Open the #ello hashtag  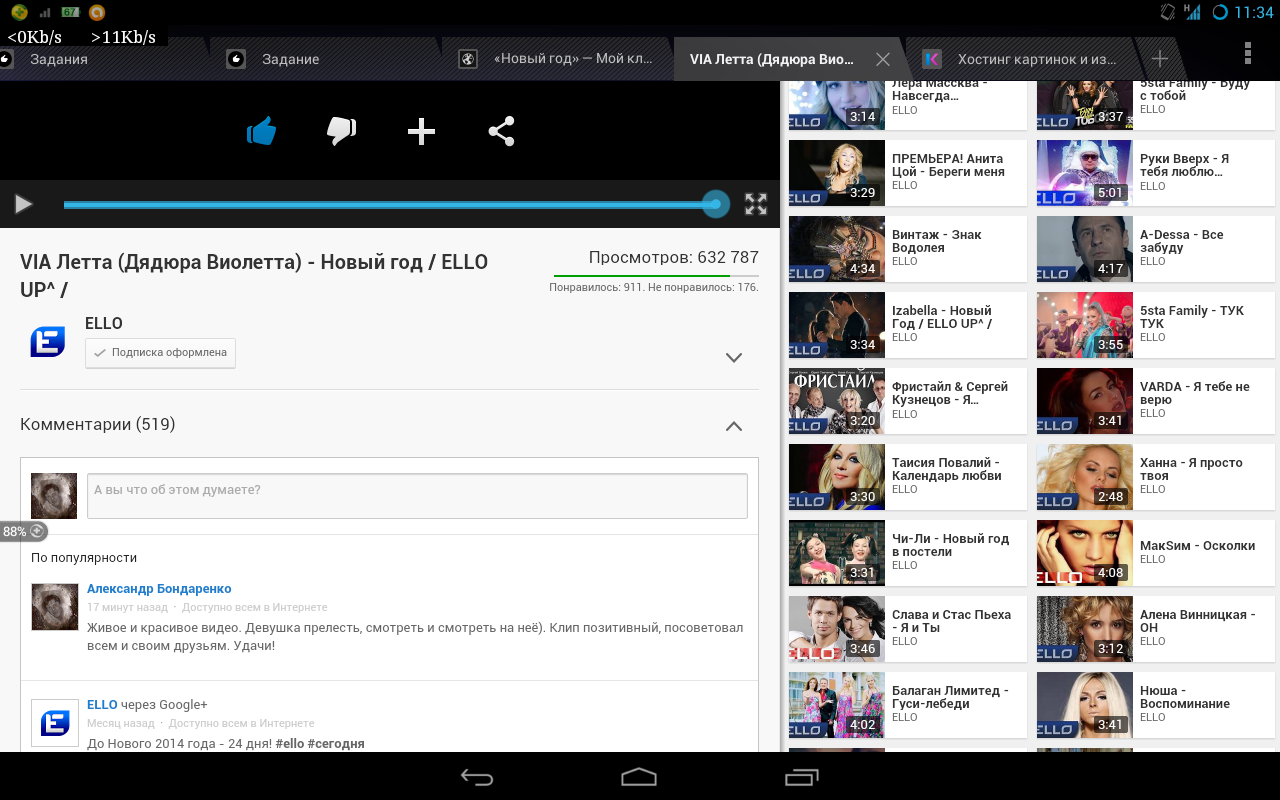(x=290, y=743)
